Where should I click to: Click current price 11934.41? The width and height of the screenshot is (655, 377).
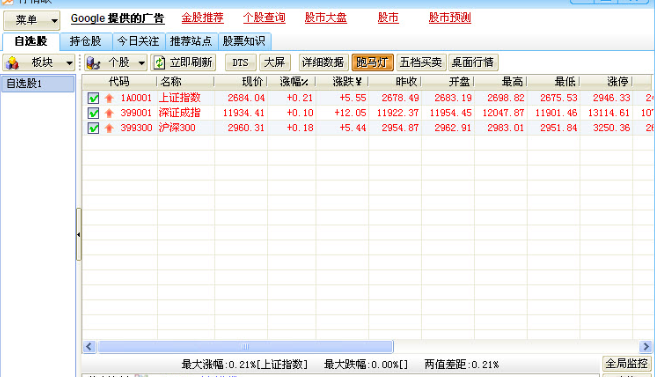[244, 113]
